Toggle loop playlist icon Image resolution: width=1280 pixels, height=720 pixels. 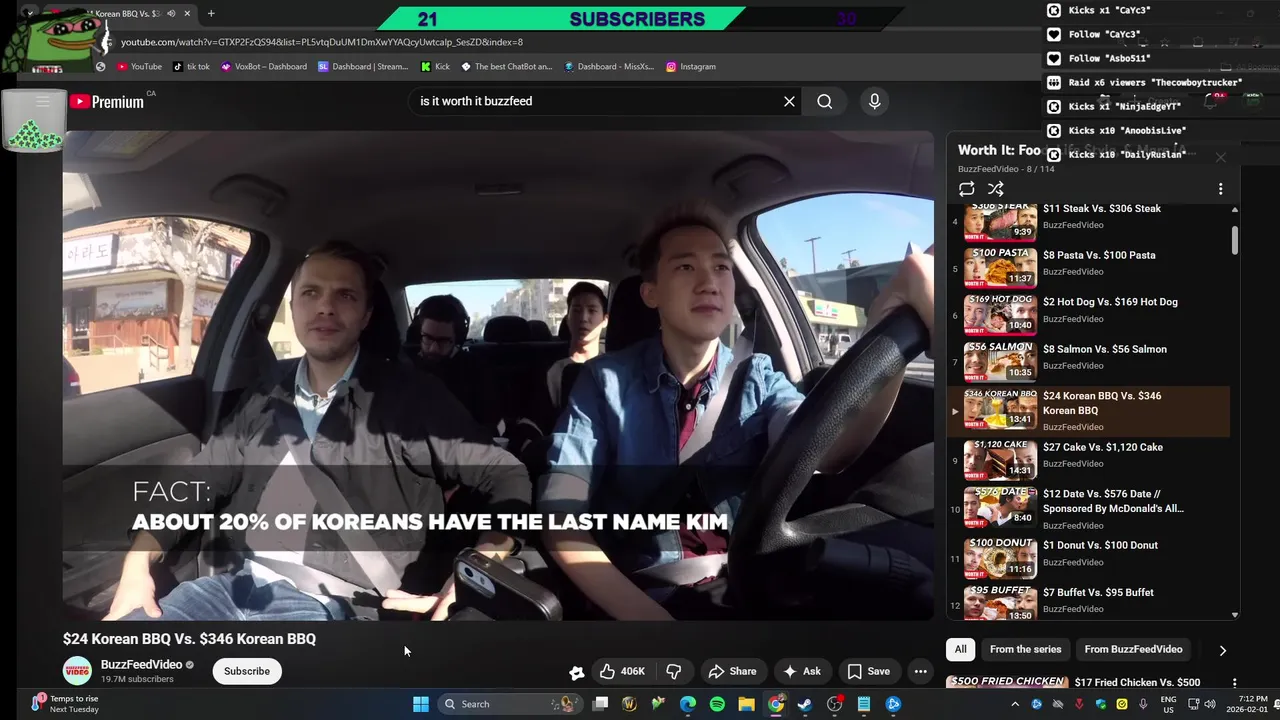click(966, 189)
